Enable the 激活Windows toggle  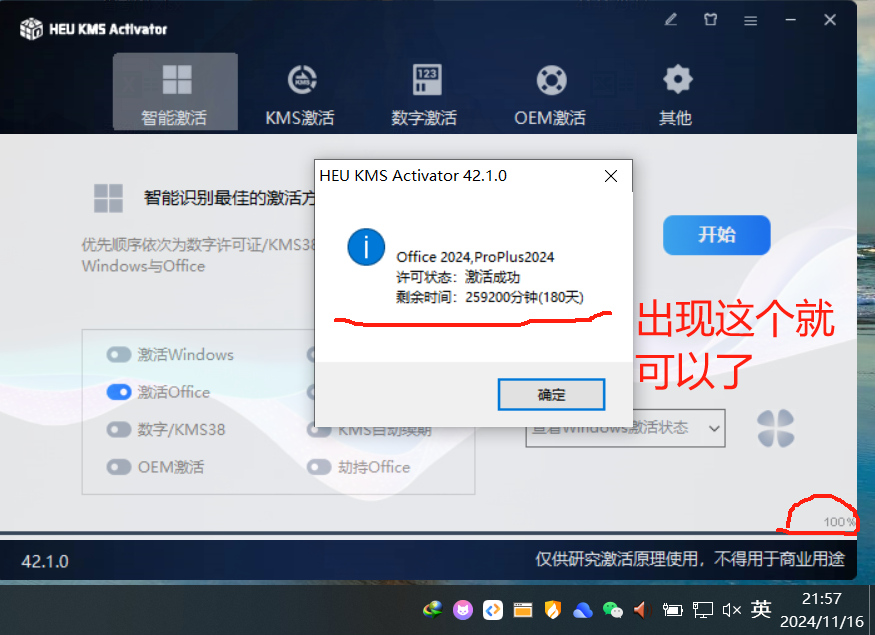119,354
